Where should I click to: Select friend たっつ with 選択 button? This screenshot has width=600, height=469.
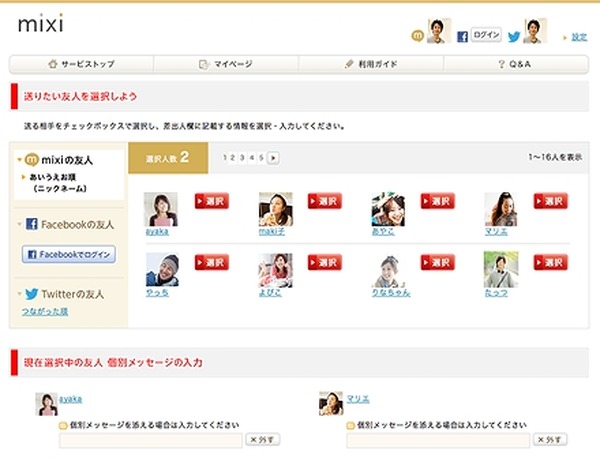551,262
